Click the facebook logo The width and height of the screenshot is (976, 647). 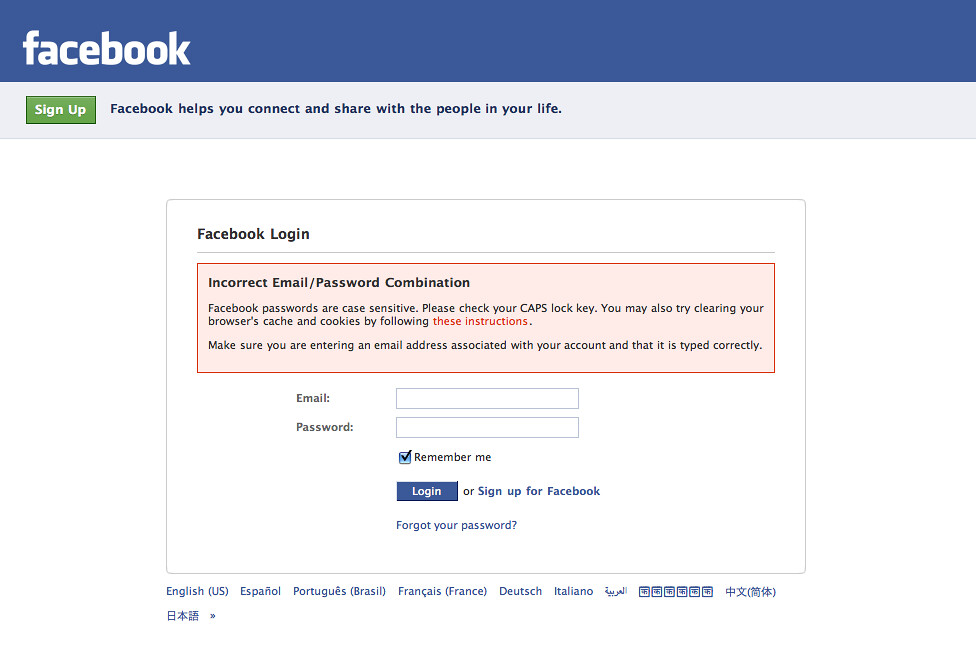pyautogui.click(x=106, y=44)
